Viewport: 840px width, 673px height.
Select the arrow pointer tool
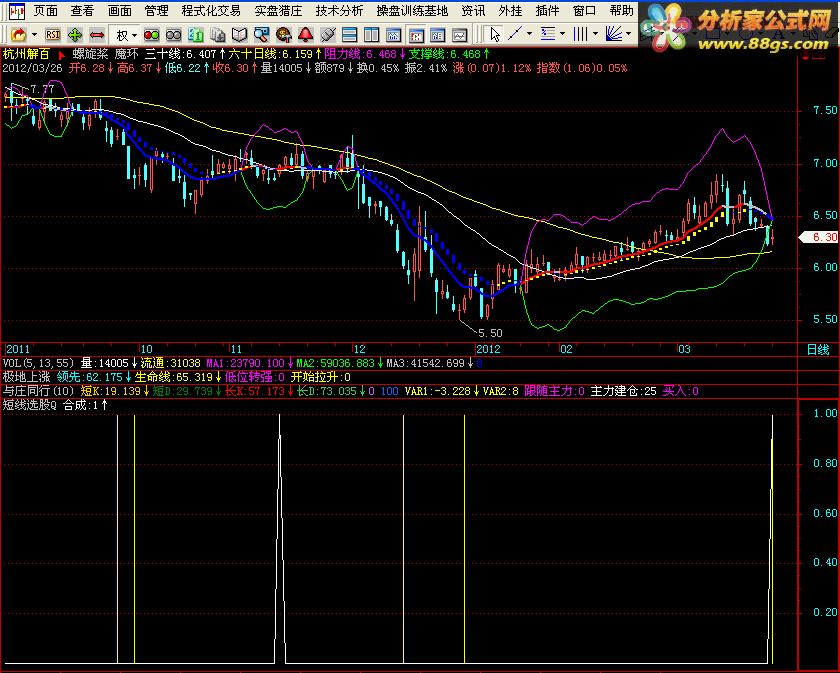(494, 35)
